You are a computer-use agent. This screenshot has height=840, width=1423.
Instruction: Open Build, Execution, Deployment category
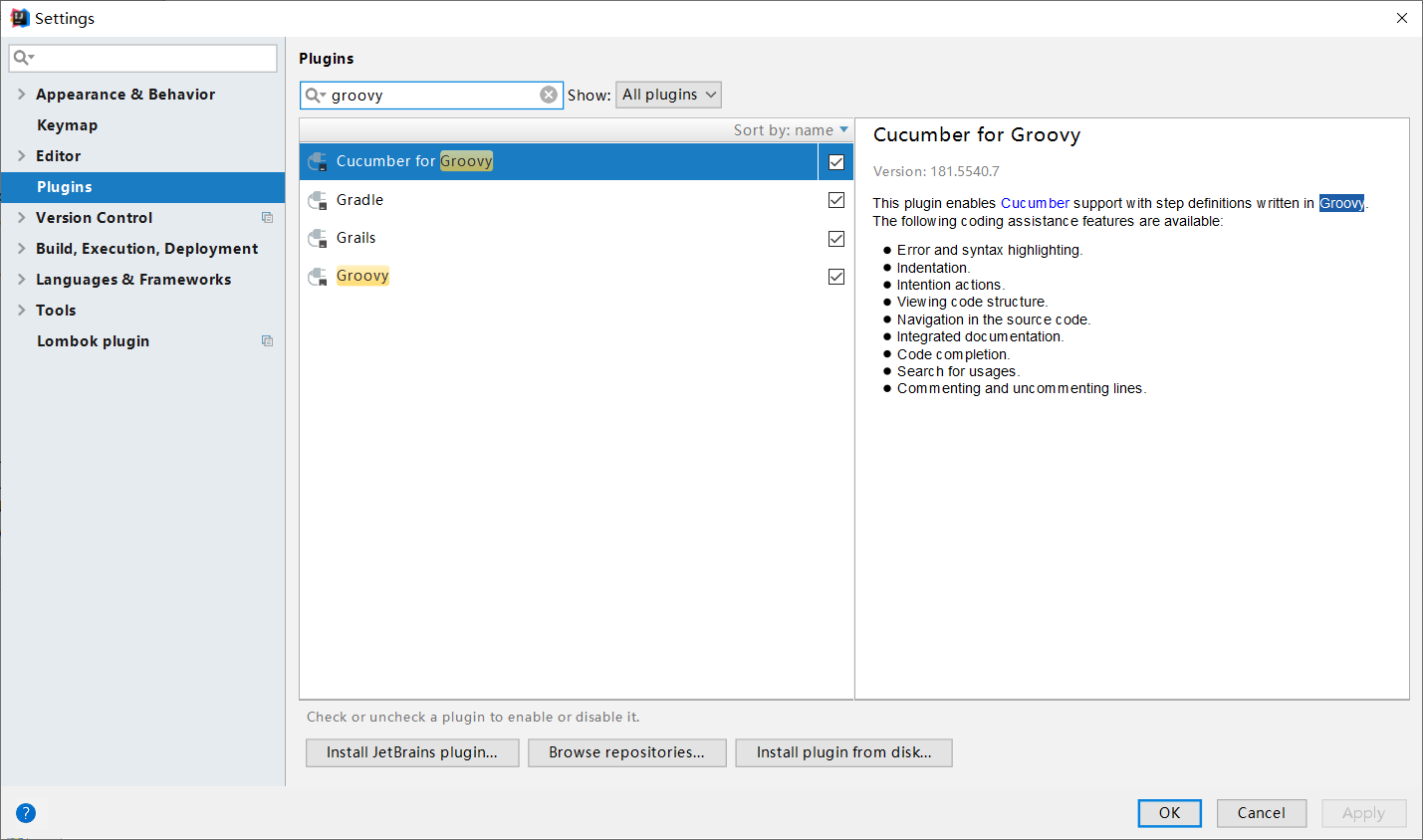(146, 248)
